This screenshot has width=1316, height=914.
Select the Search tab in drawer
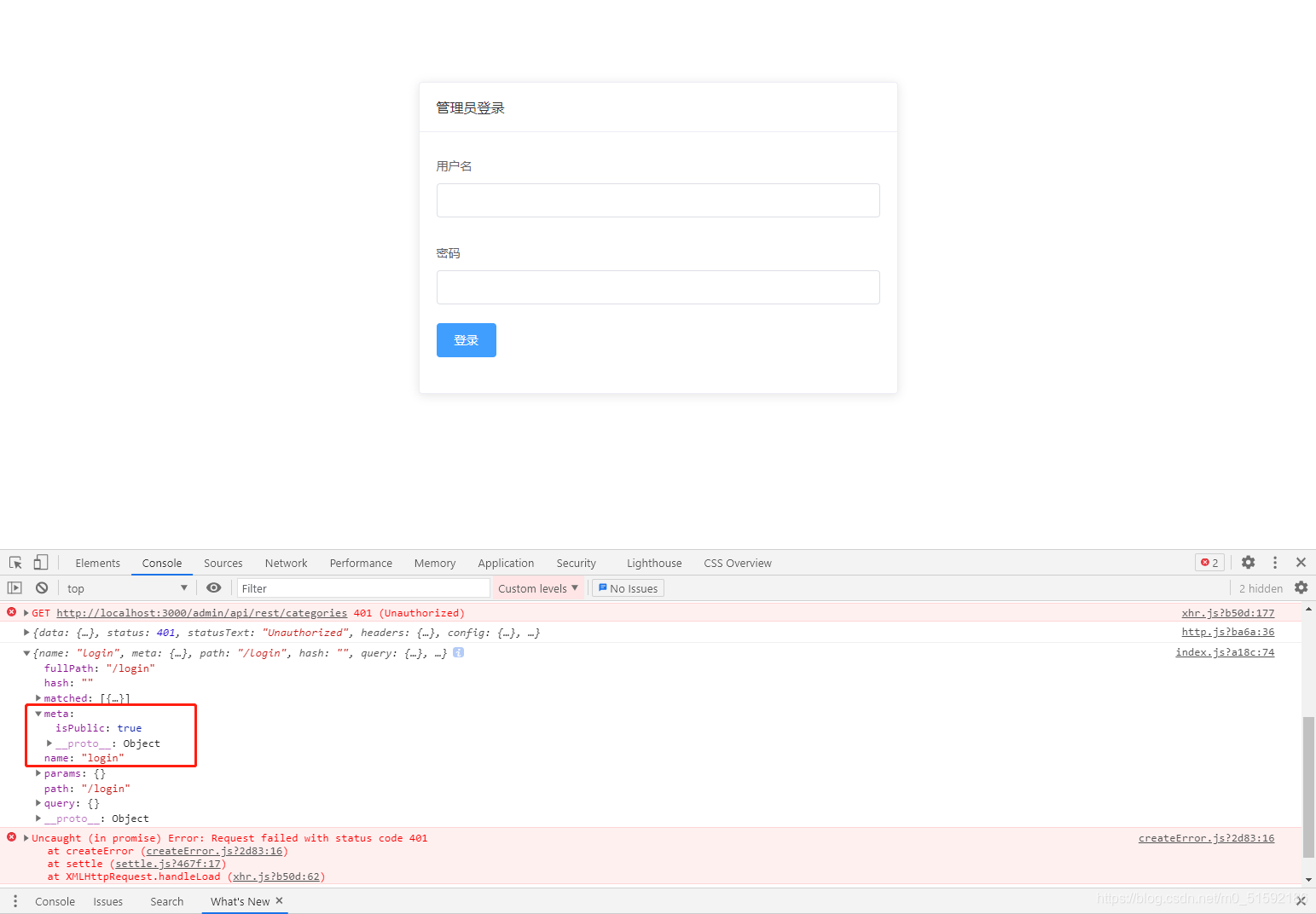pos(167,901)
